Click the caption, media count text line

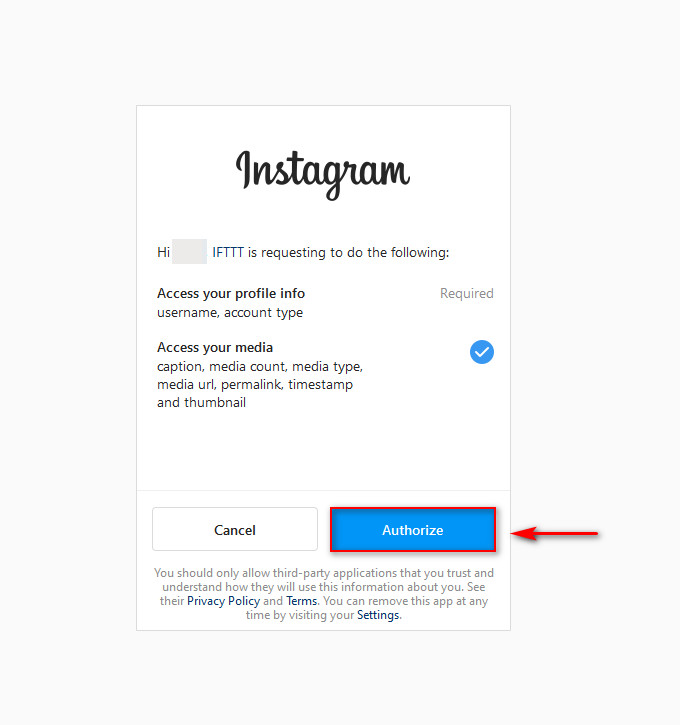[260, 367]
